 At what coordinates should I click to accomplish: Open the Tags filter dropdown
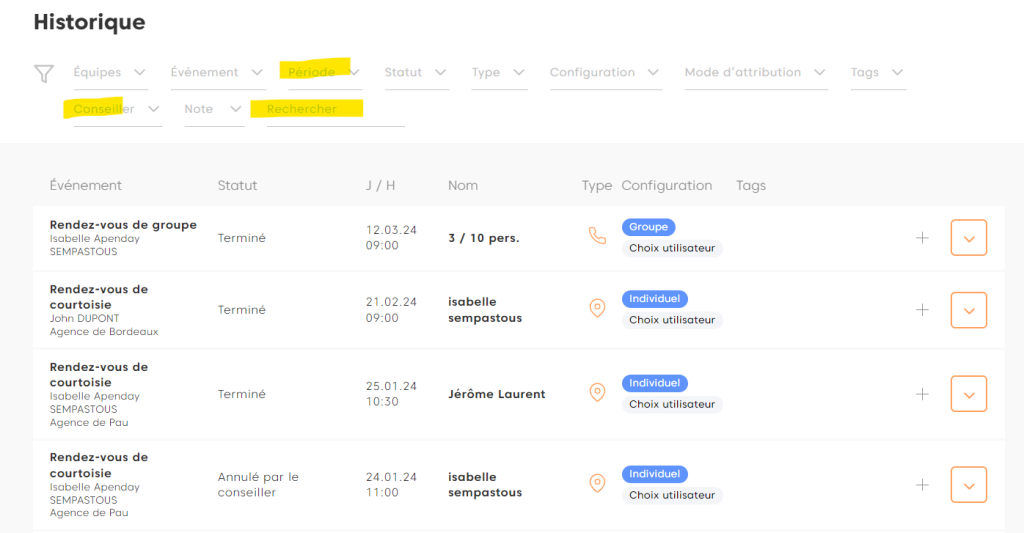click(877, 73)
